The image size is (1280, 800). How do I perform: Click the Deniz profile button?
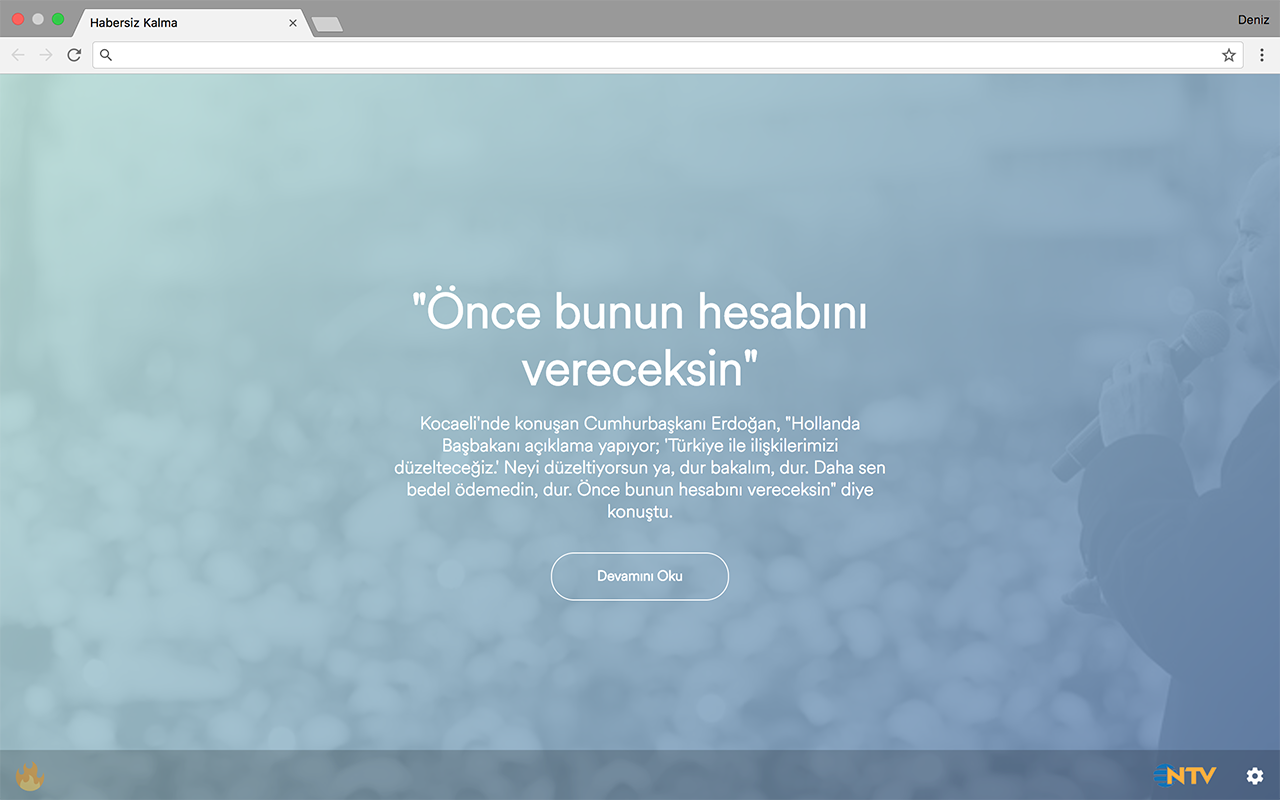click(x=1253, y=20)
